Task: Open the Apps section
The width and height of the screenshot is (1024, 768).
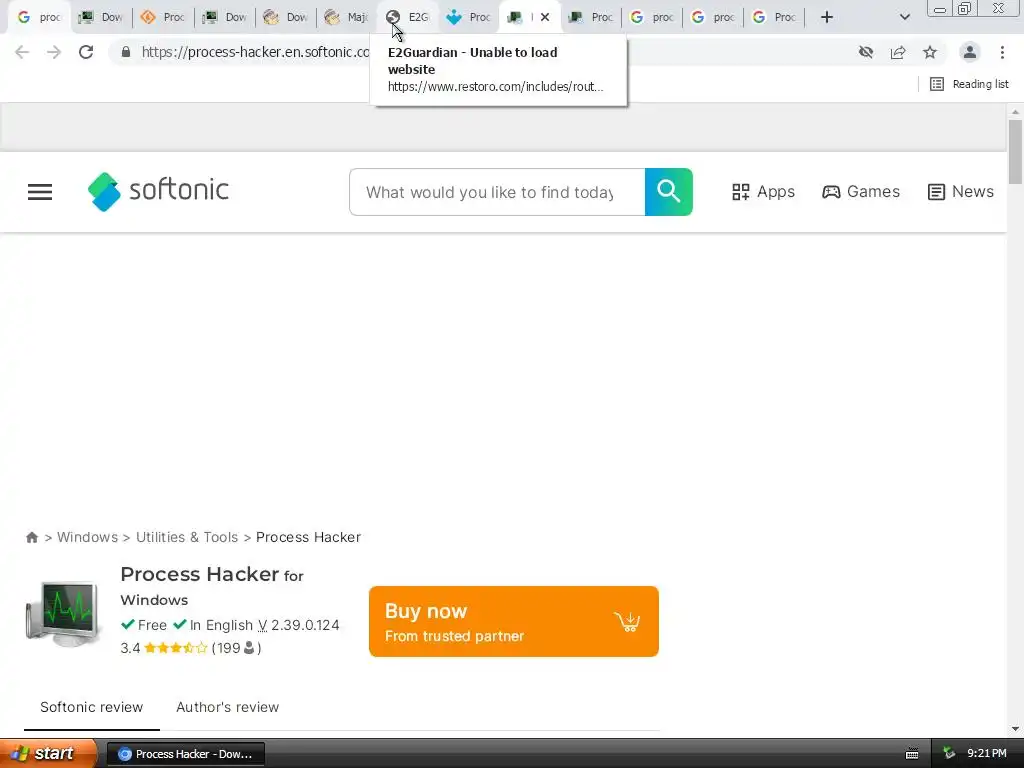Action: coord(763,192)
